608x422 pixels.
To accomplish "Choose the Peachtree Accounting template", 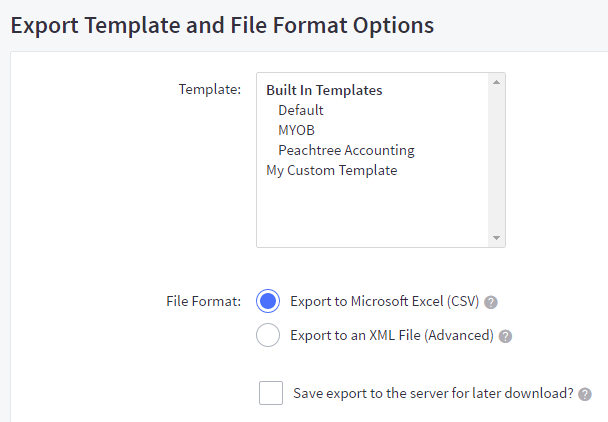I will click(x=346, y=150).
